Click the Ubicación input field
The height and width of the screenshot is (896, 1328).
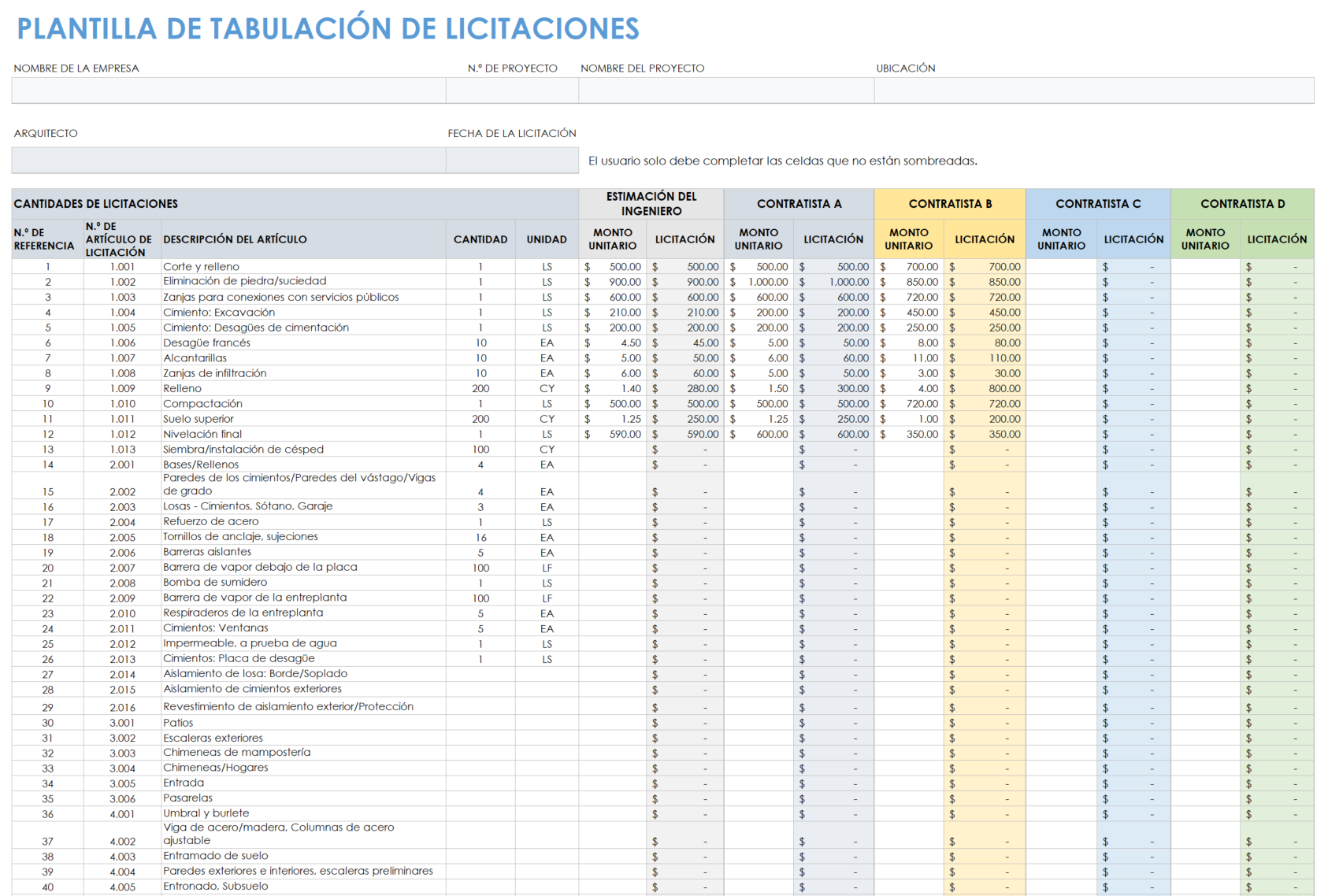coord(1094,91)
